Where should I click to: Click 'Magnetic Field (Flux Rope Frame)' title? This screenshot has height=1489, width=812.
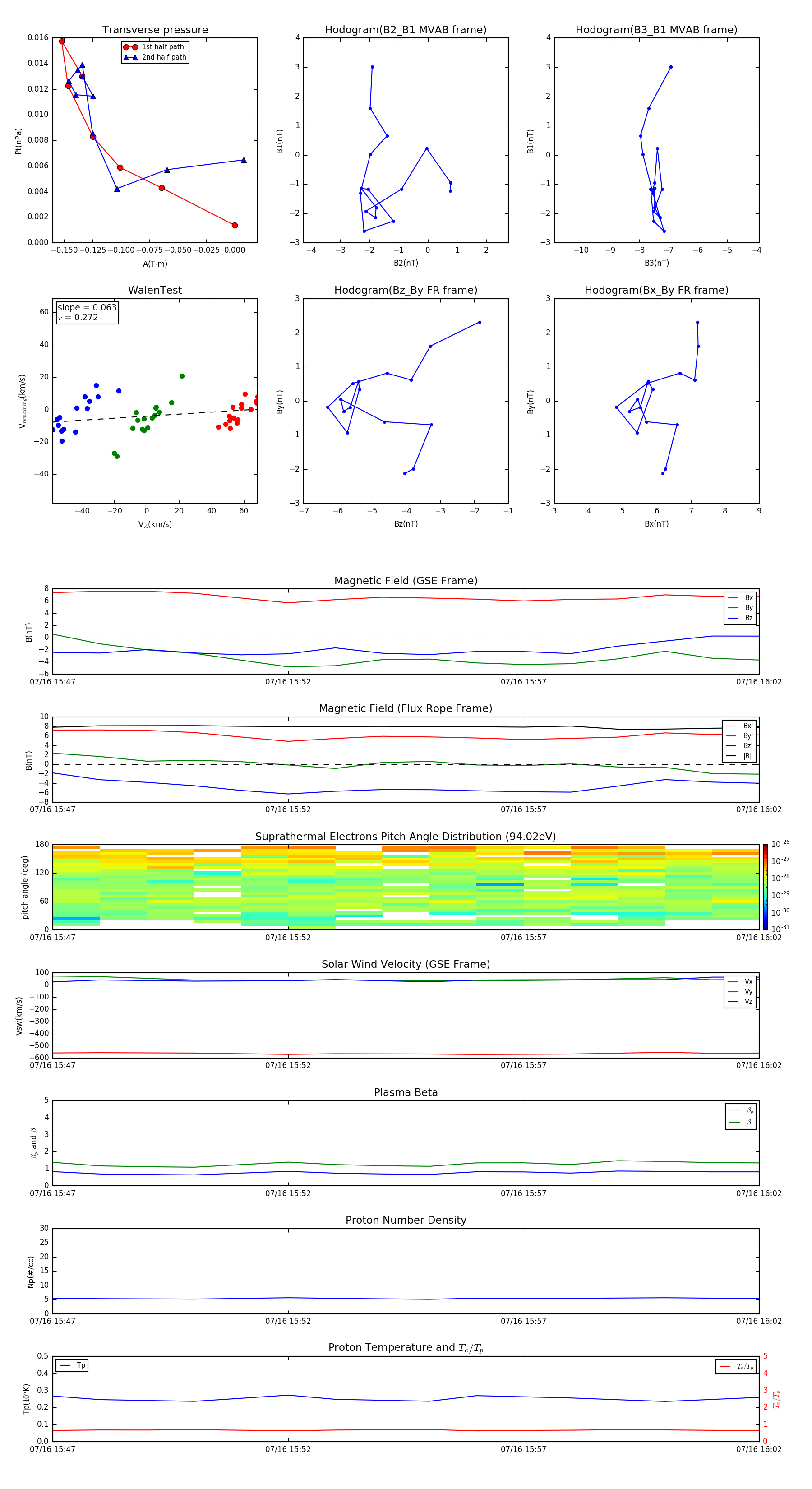click(406, 709)
